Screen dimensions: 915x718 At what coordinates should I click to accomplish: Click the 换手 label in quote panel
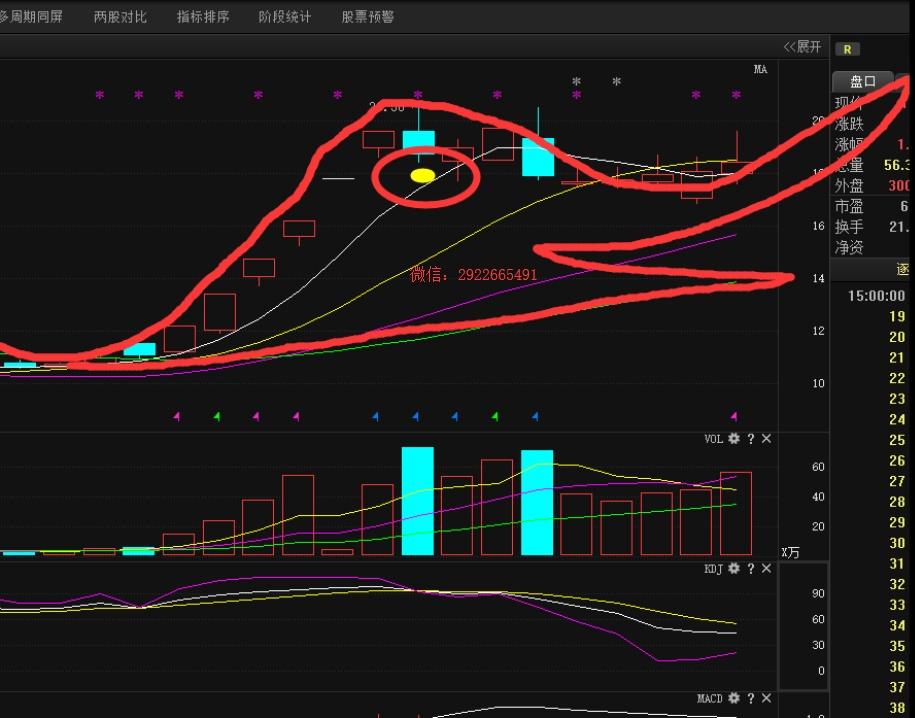point(849,226)
